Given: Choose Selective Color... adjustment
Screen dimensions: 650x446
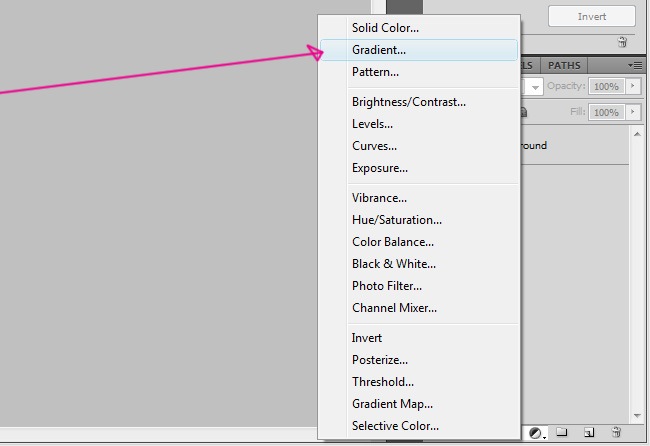Looking at the screenshot, I should point(419,426).
